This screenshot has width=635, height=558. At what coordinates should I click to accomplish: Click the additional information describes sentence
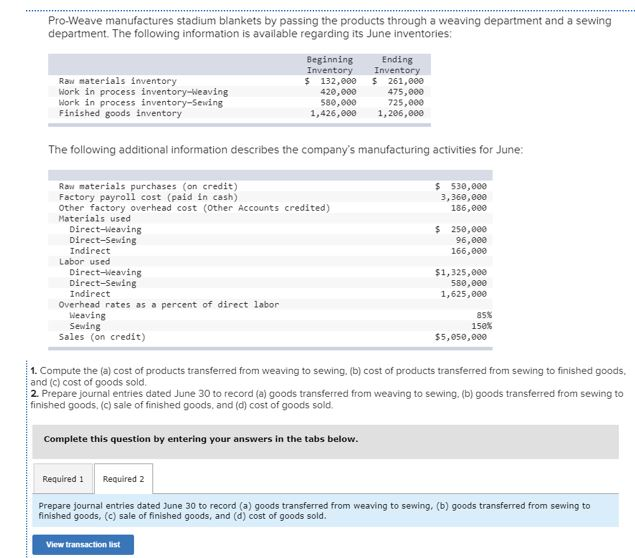pyautogui.click(x=286, y=150)
